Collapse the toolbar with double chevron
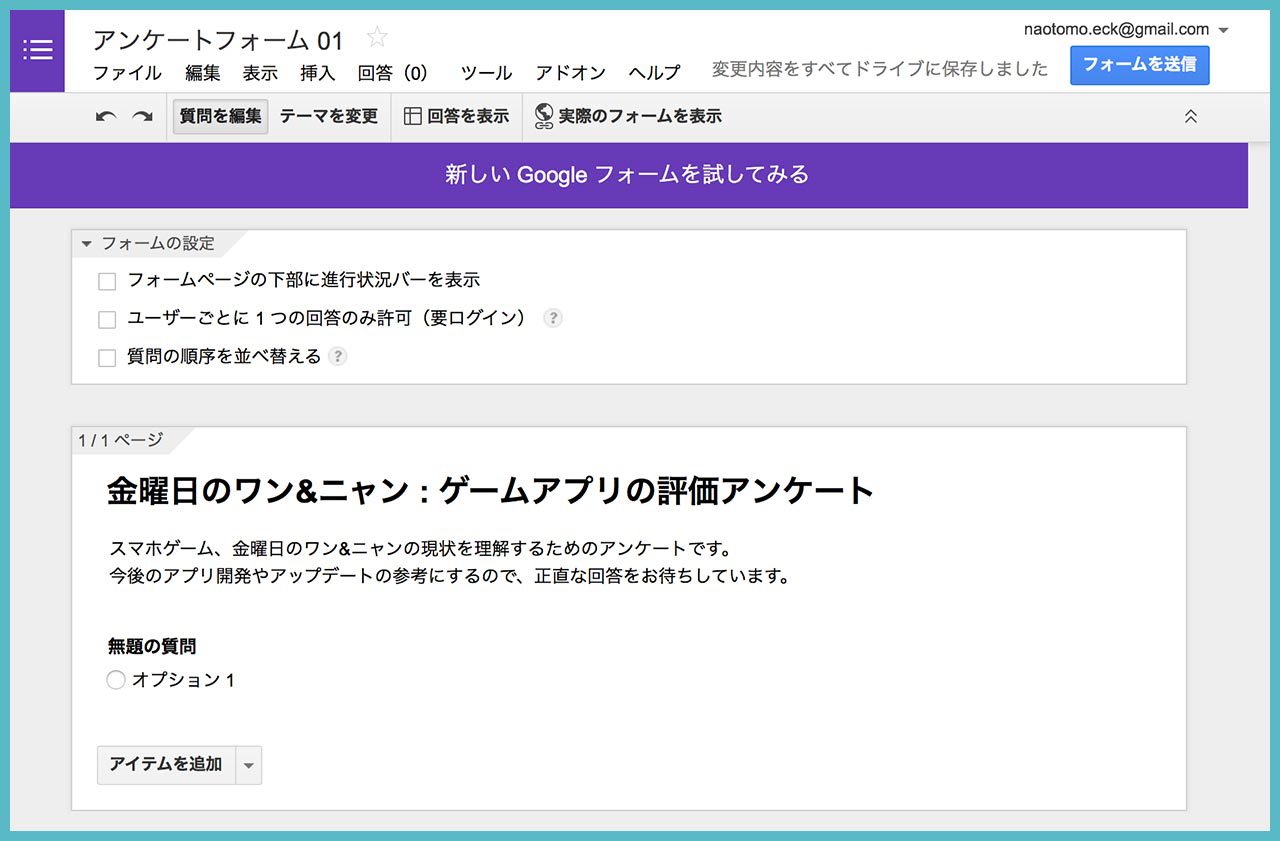1280x841 pixels. tap(1190, 116)
